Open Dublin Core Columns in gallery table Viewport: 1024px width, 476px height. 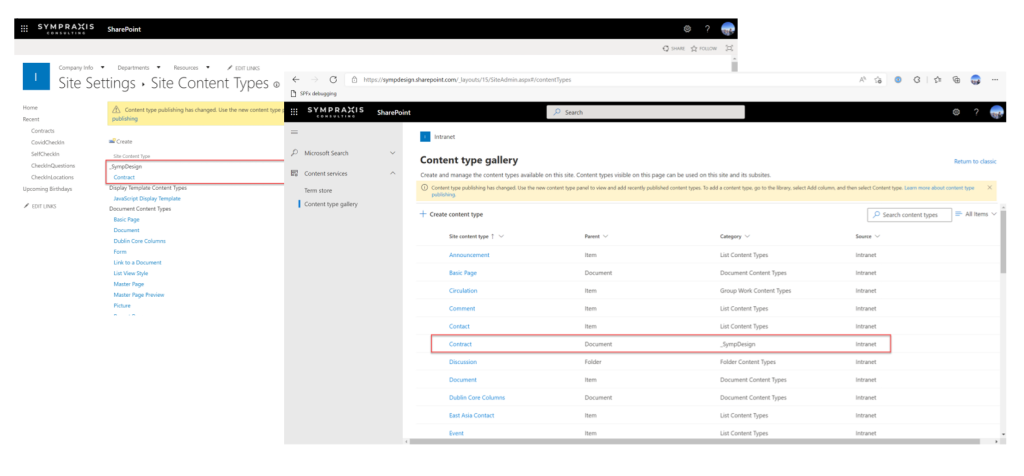click(477, 398)
